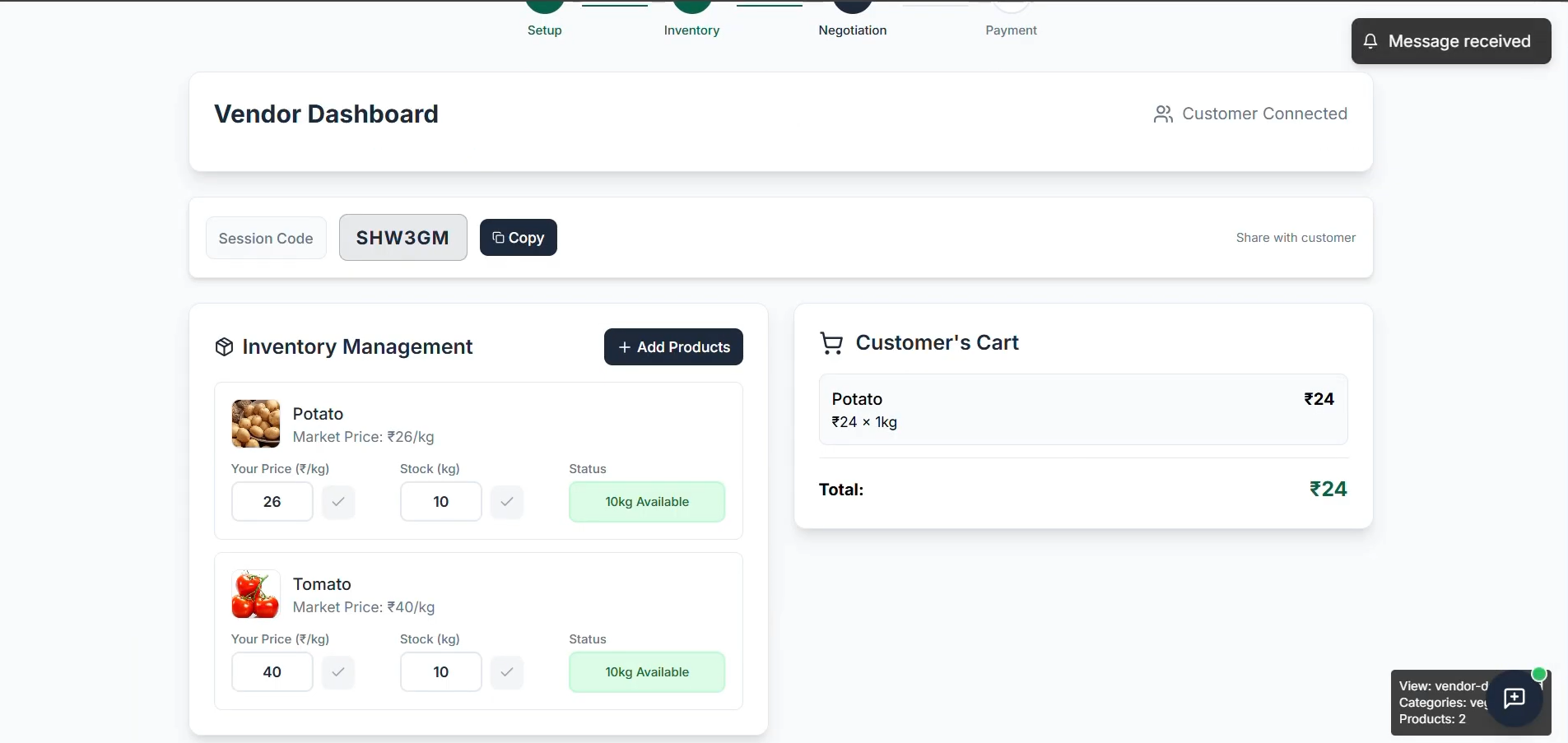
Task: Click Potato item in Customer's Cart
Action: (x=1083, y=410)
